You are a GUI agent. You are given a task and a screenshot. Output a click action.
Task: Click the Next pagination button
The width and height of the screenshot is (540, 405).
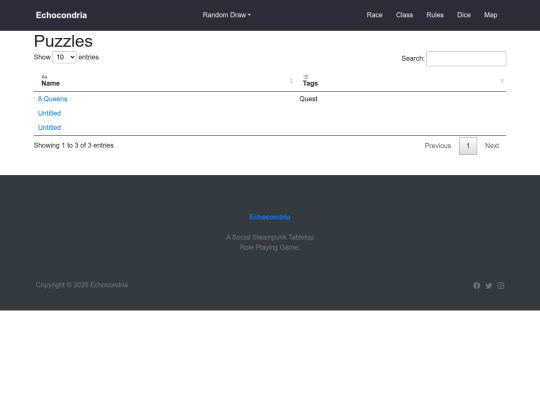pos(492,146)
